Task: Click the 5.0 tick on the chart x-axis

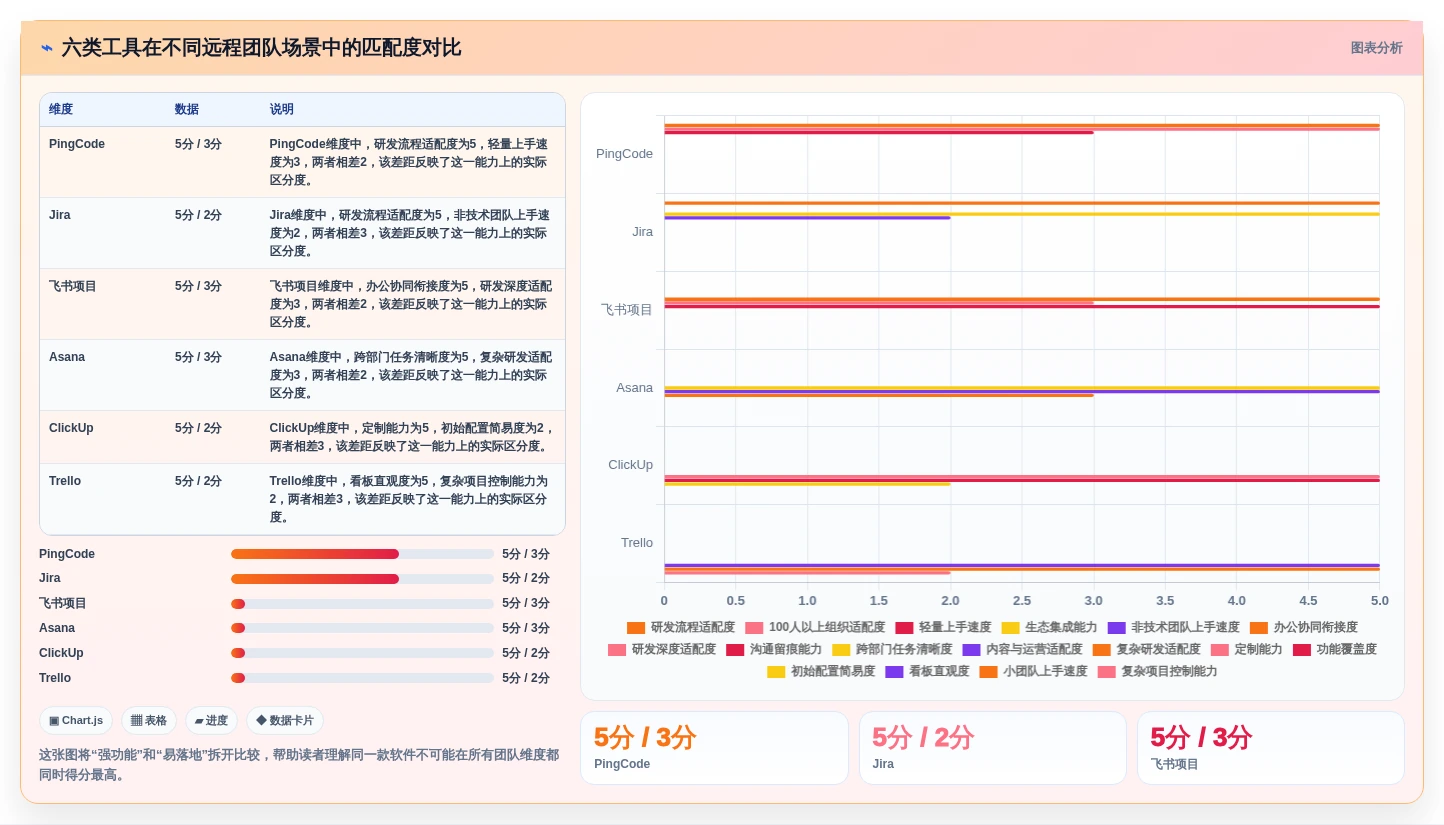Action: tap(1380, 601)
